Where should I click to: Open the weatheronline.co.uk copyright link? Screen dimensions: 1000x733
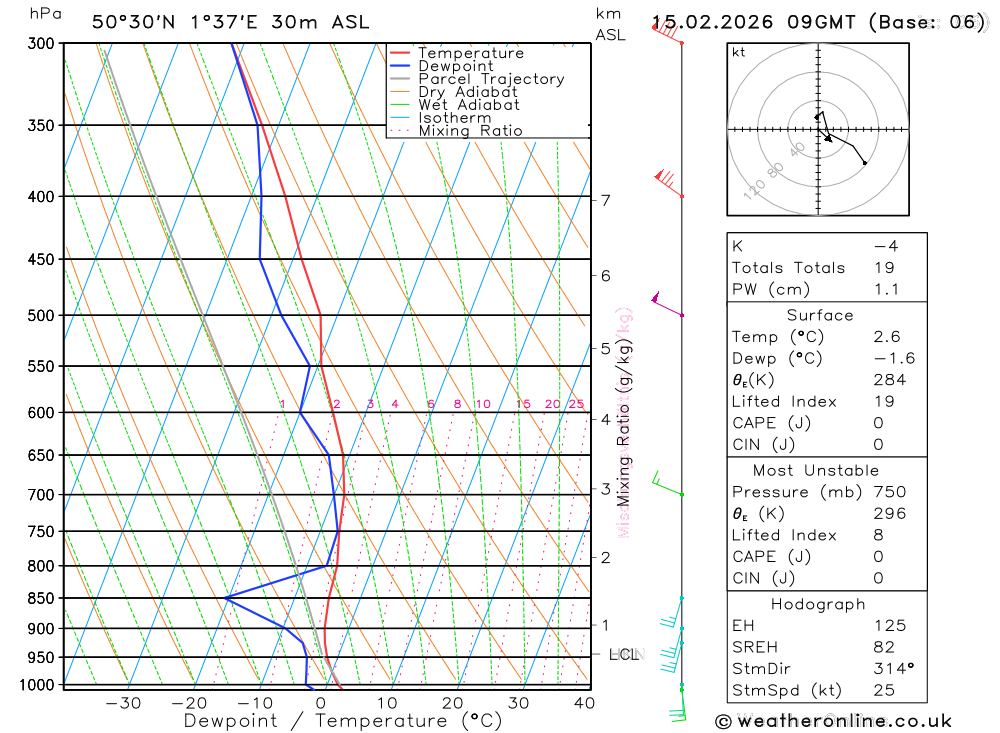pyautogui.click(x=833, y=721)
